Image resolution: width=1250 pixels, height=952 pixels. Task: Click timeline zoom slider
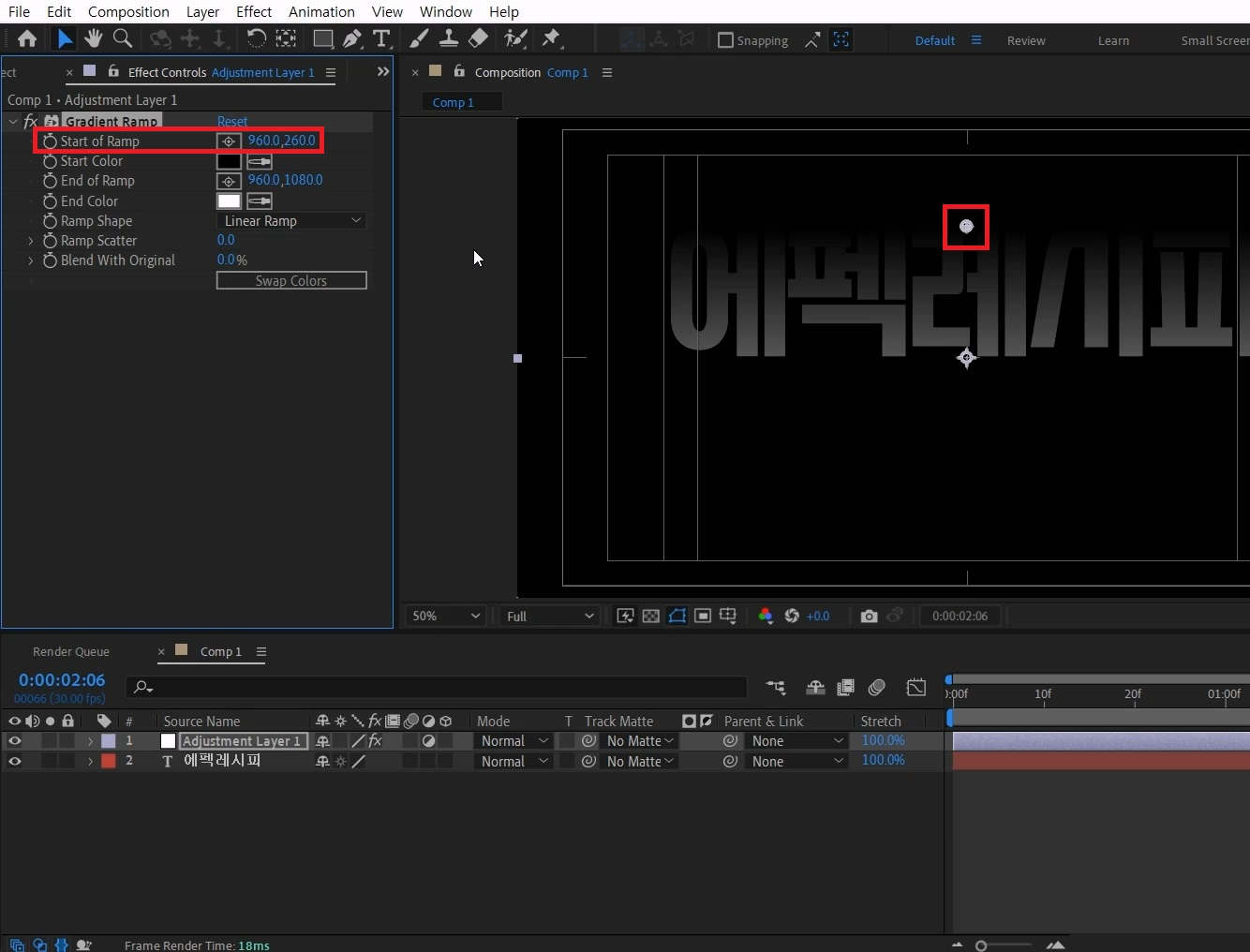[981, 945]
